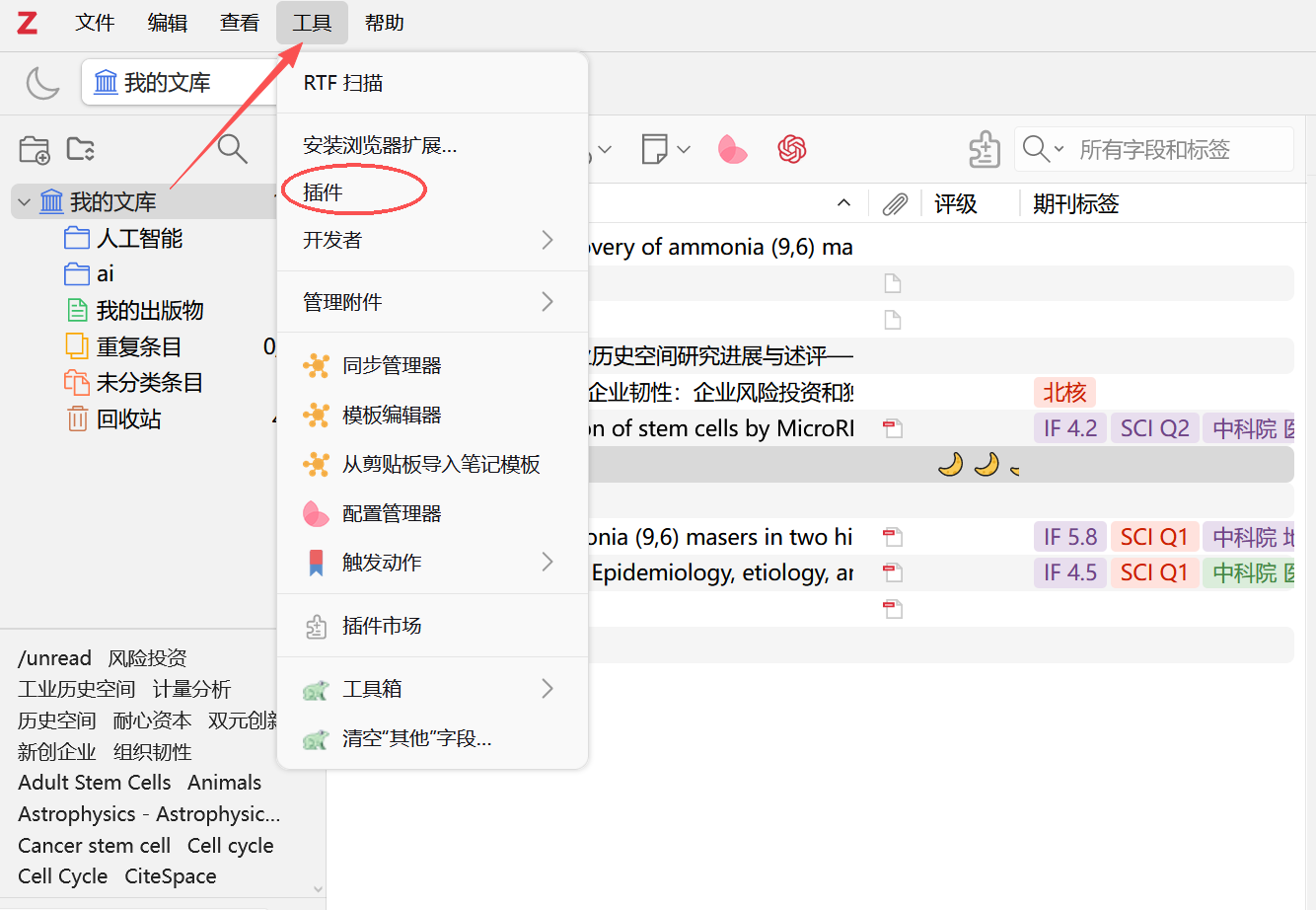The image size is (1316, 910).
Task: Select the 人工智能 collection
Action: 139,239
